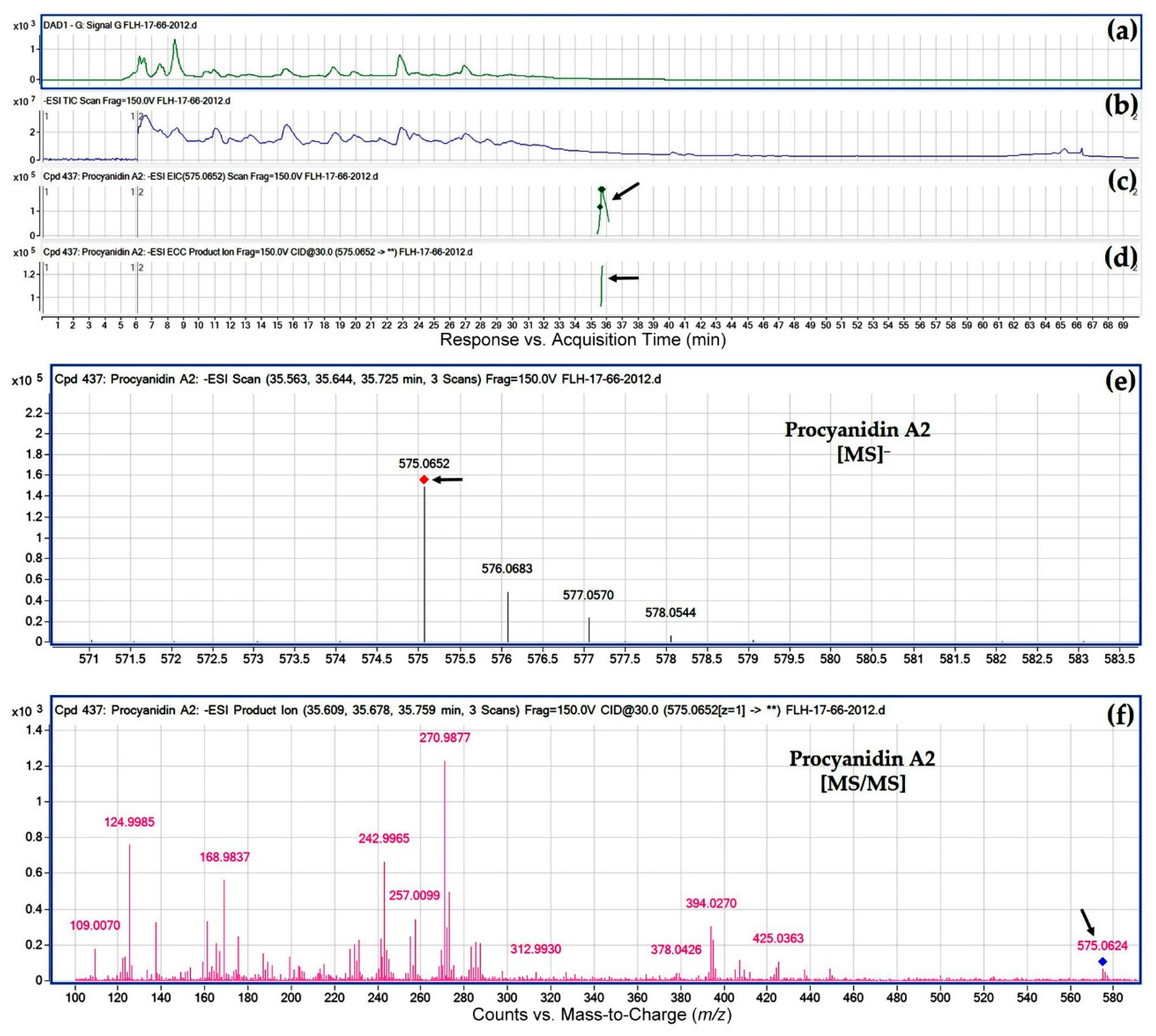The width and height of the screenshot is (1156, 1036).
Task: Click the 168.9837 fragment peak label
Action: pyautogui.click(x=224, y=857)
